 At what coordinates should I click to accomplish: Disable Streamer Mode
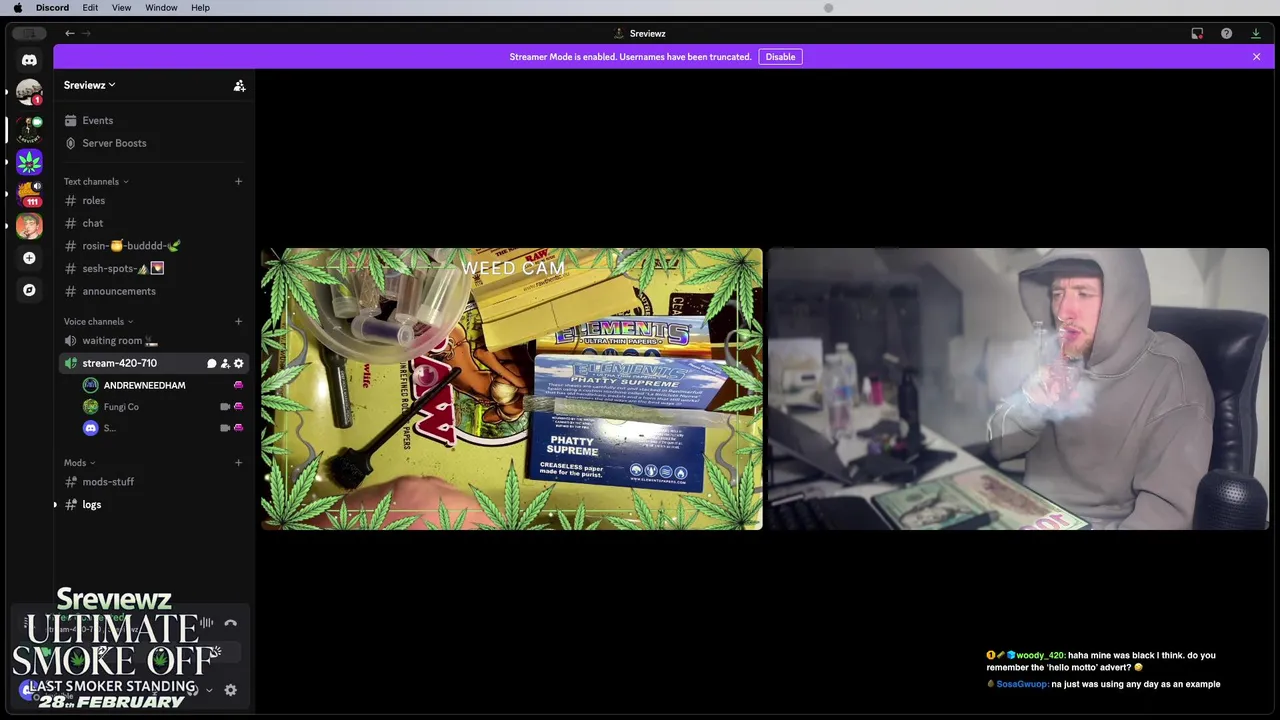[780, 57]
